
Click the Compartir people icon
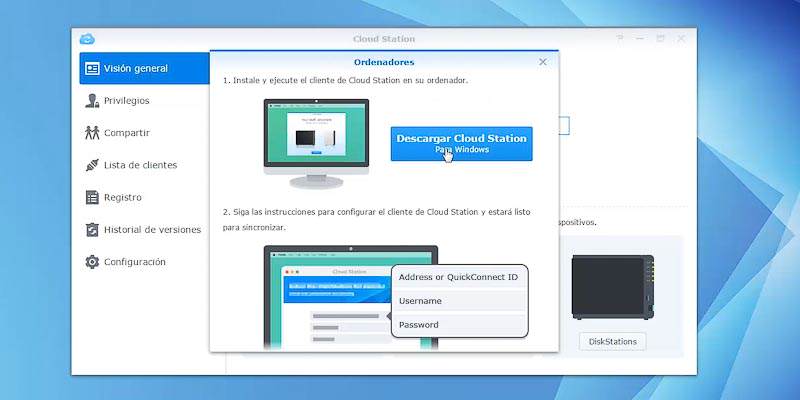pyautogui.click(x=92, y=133)
